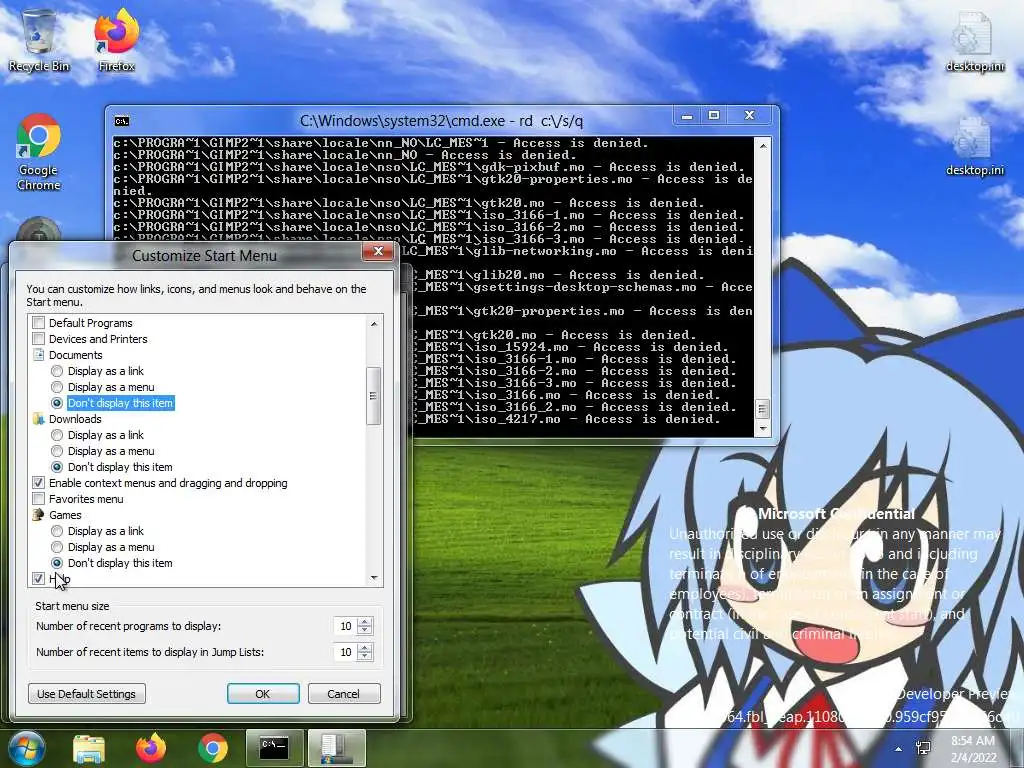This screenshot has height=768, width=1024.
Task: Select Documents 'Don't display this item'
Action: click(57, 403)
